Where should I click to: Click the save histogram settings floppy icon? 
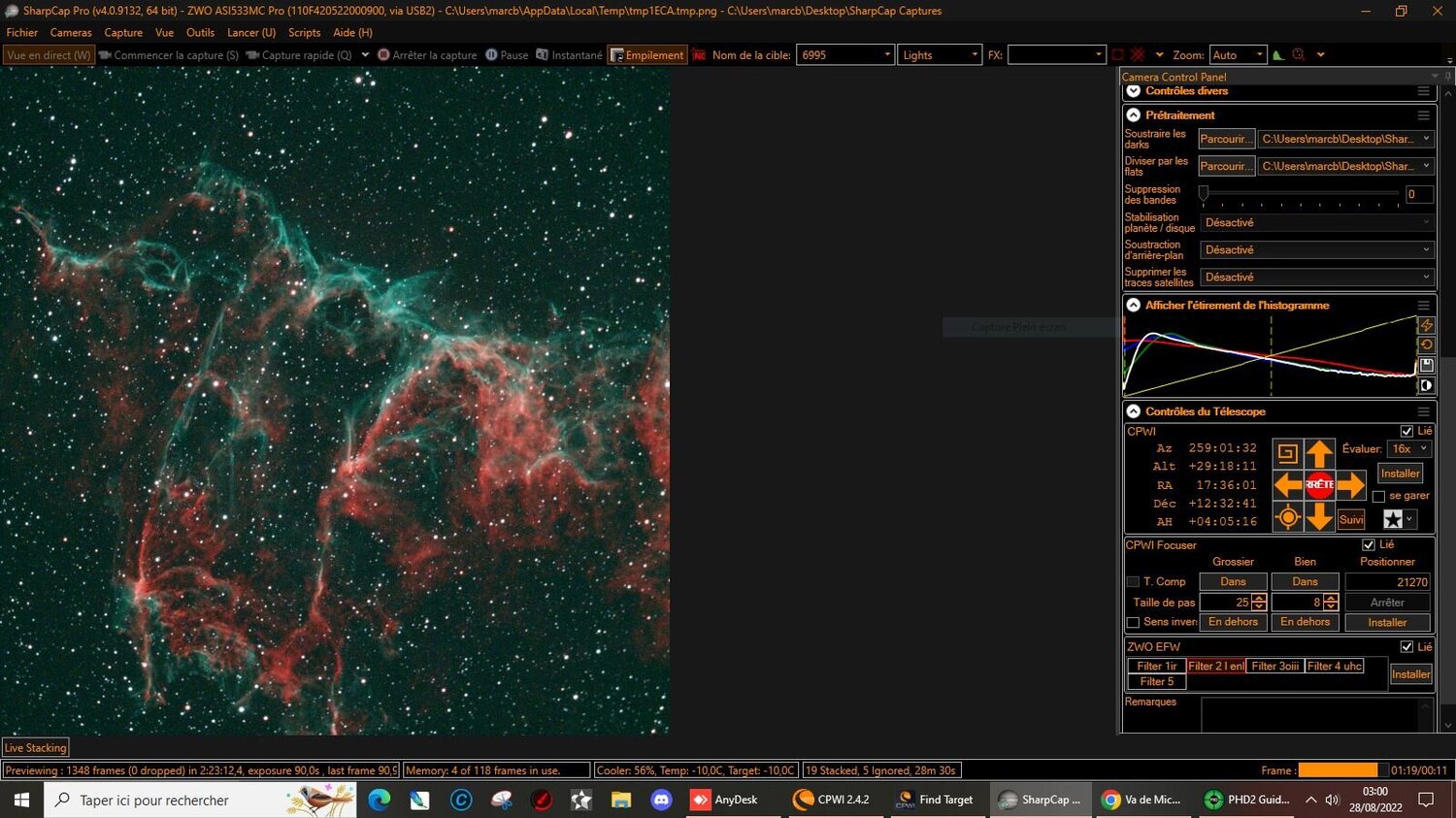(1426, 365)
